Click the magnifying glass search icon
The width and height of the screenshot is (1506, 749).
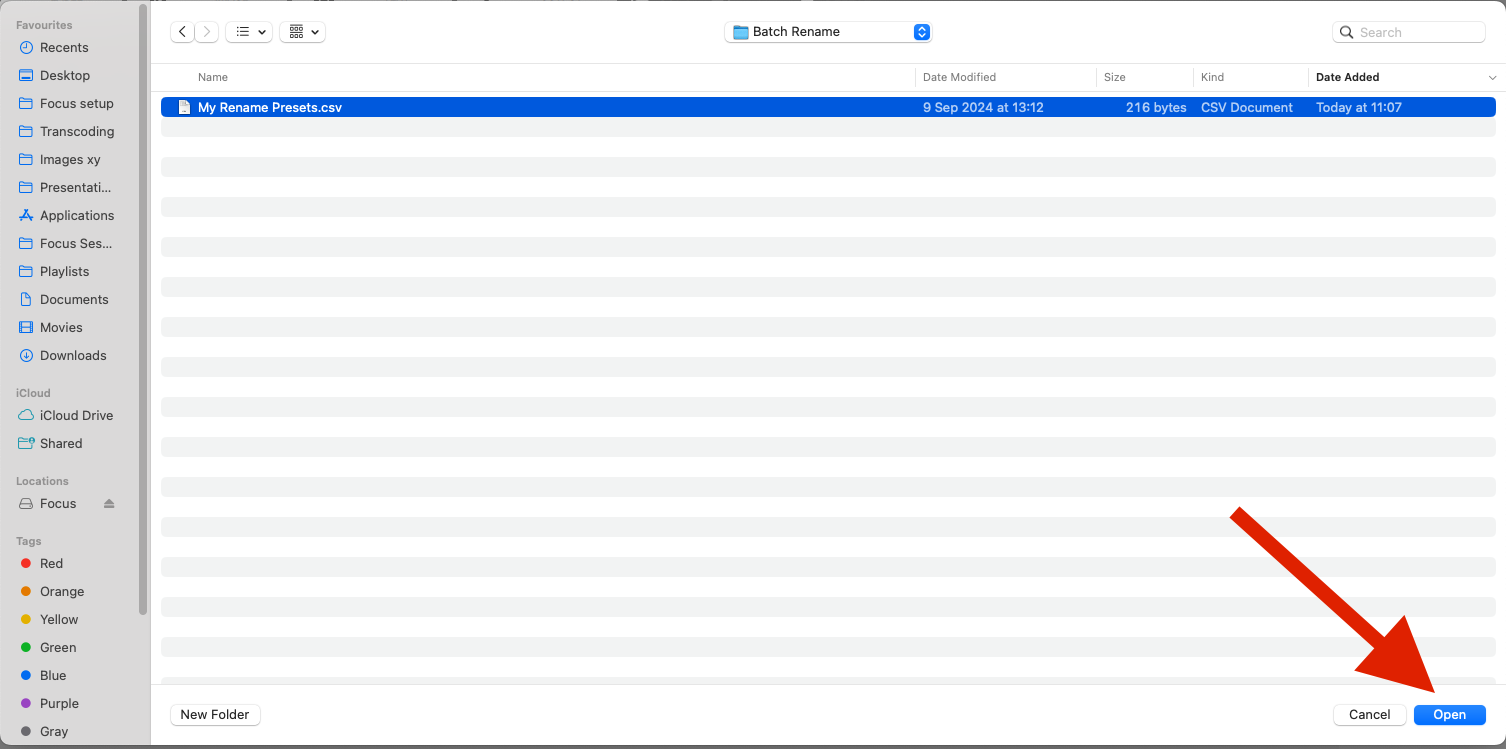(x=1347, y=32)
